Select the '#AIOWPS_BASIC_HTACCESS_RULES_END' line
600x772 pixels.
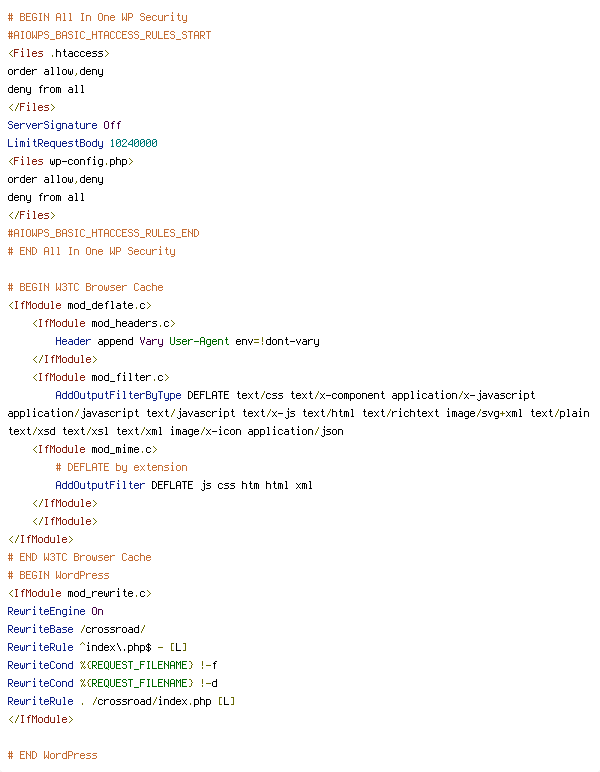(x=103, y=233)
